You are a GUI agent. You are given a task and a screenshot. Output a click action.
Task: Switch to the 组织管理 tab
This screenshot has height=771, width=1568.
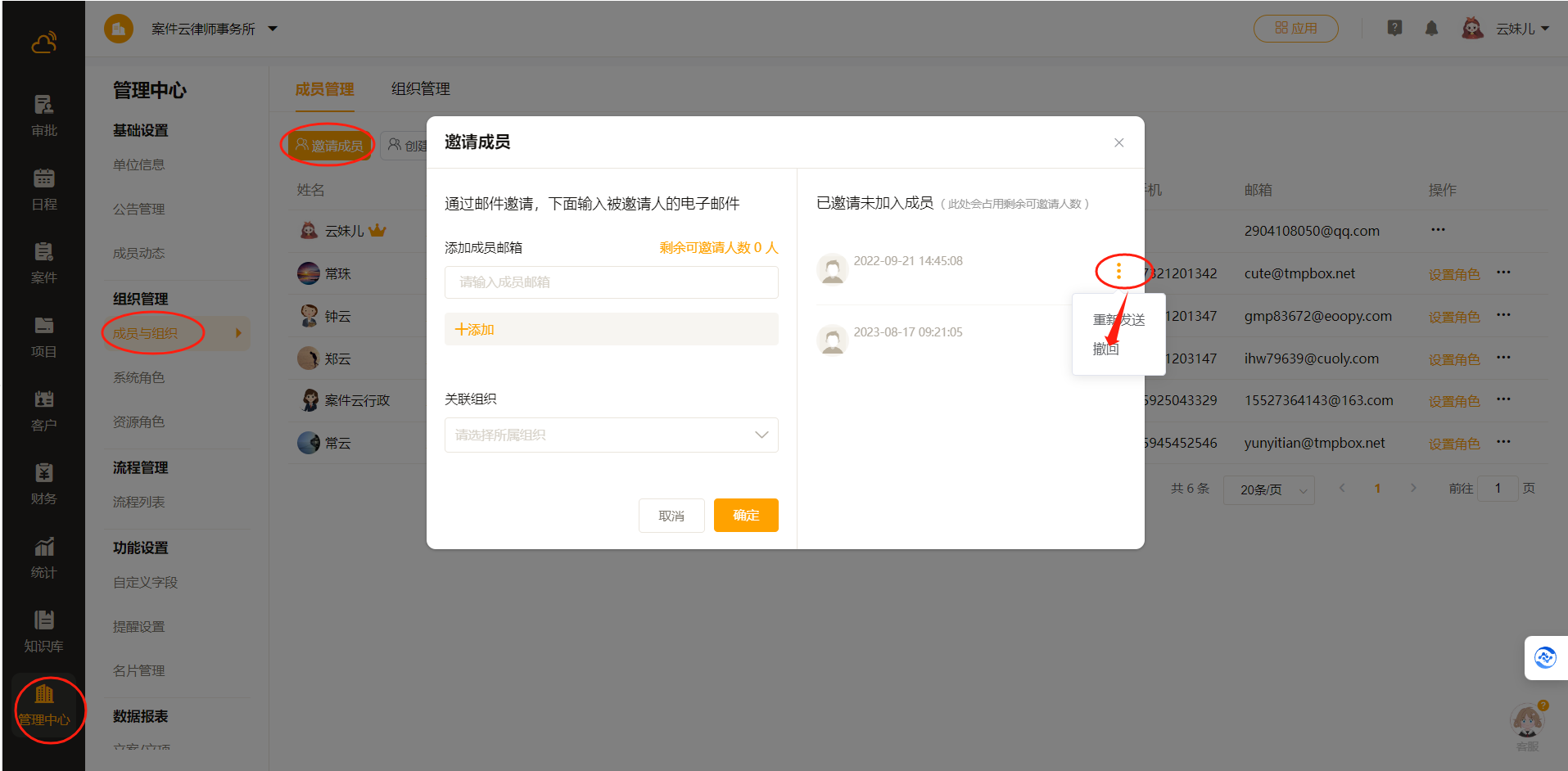tap(420, 89)
